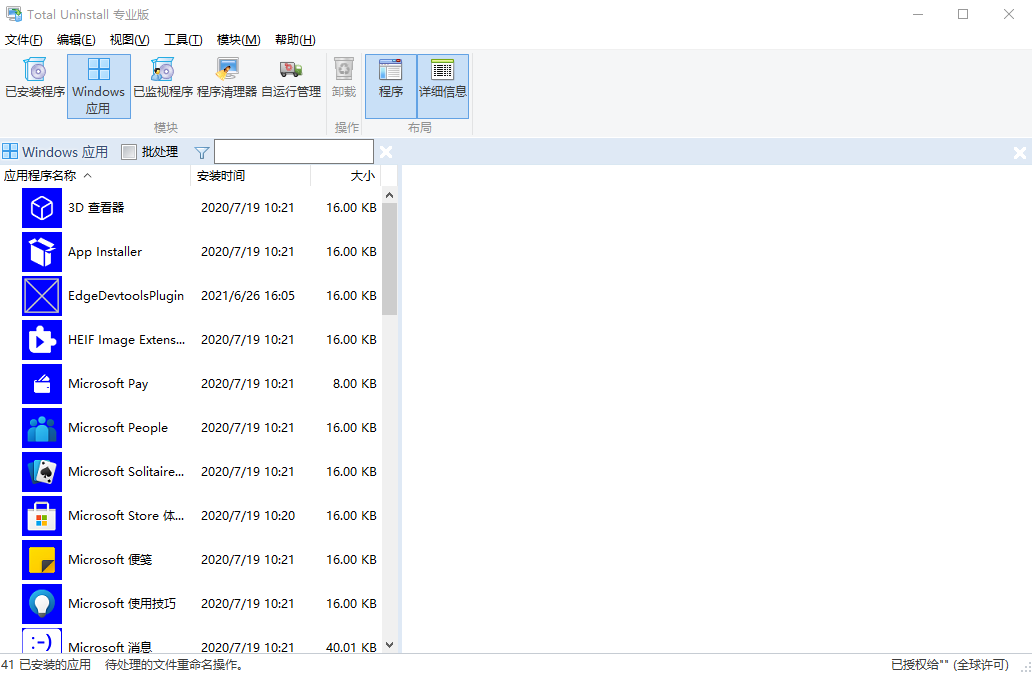Click the 已授权给 license status text
This screenshot has height=673, width=1032.
tap(950, 664)
